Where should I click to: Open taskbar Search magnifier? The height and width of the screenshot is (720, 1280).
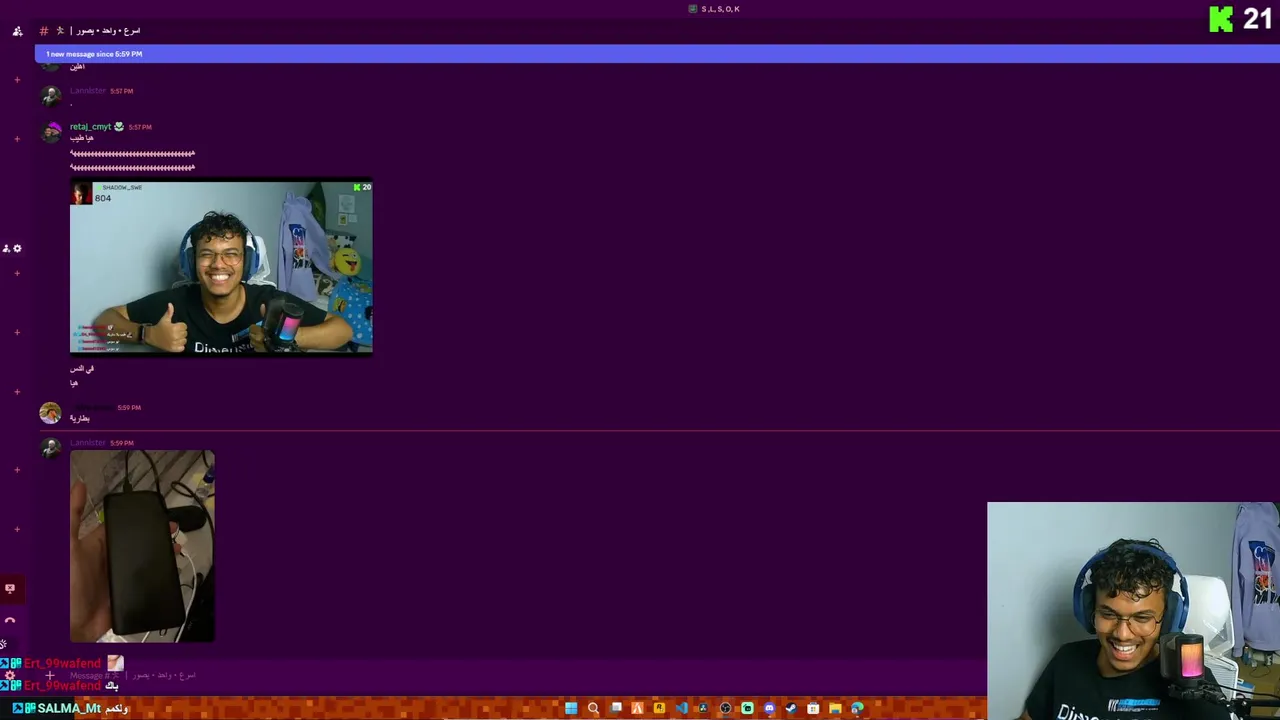pyautogui.click(x=593, y=708)
